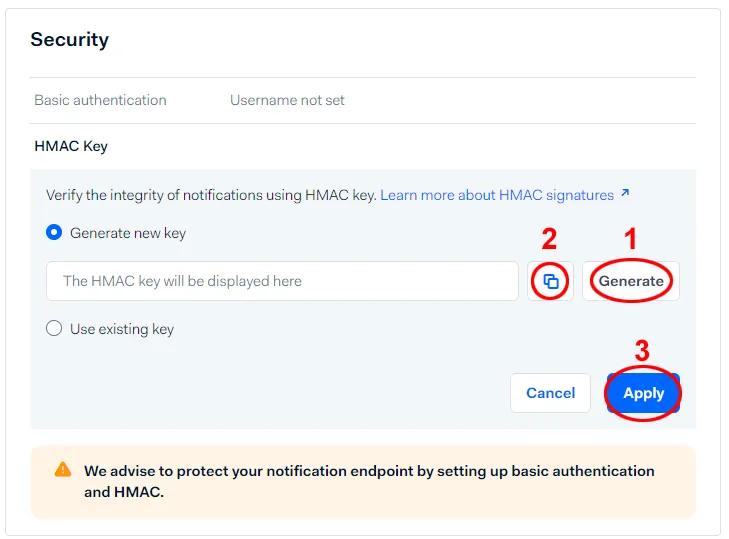
Task: Click the red number 2 annotation
Action: click(x=549, y=239)
